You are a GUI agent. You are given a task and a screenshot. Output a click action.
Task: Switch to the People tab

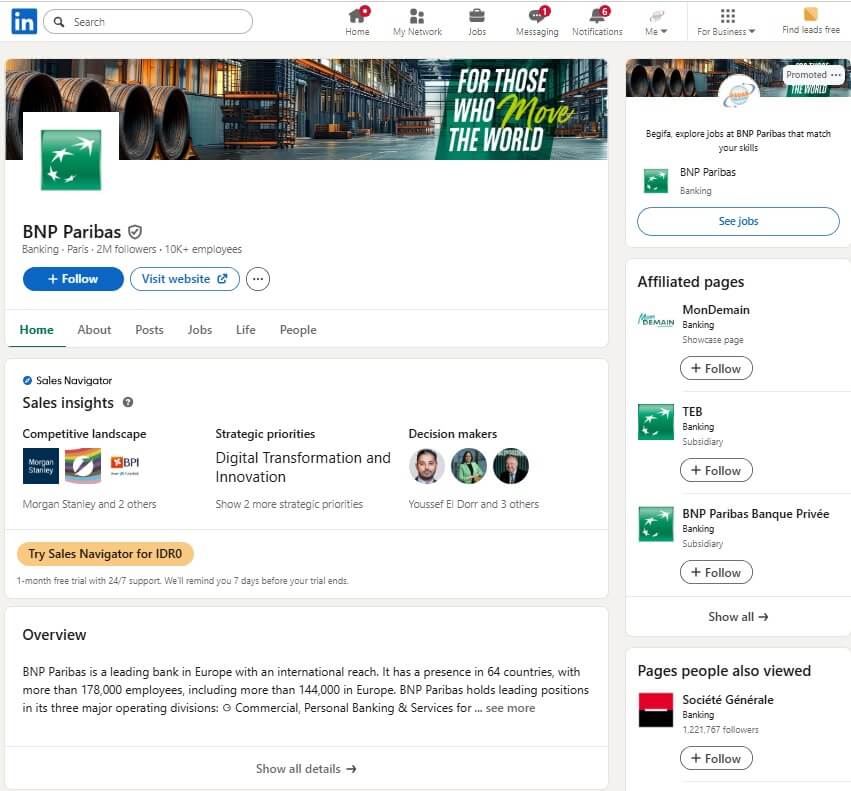point(298,330)
